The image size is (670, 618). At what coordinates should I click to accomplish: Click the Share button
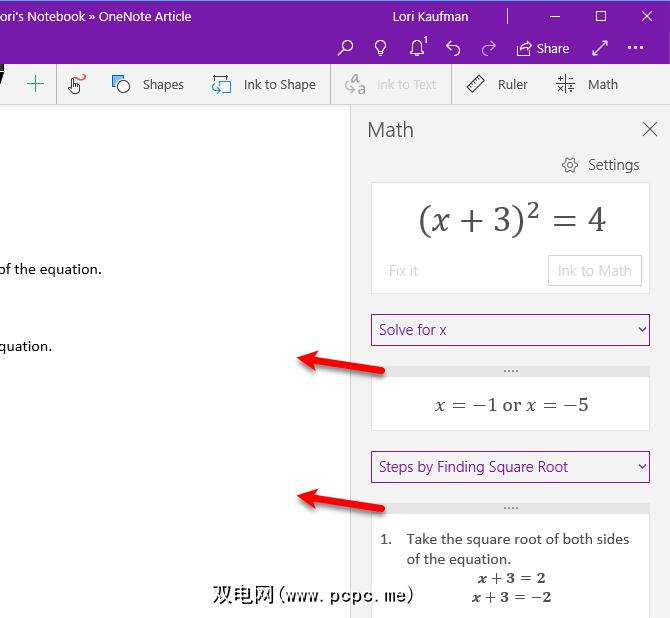pyautogui.click(x=543, y=49)
